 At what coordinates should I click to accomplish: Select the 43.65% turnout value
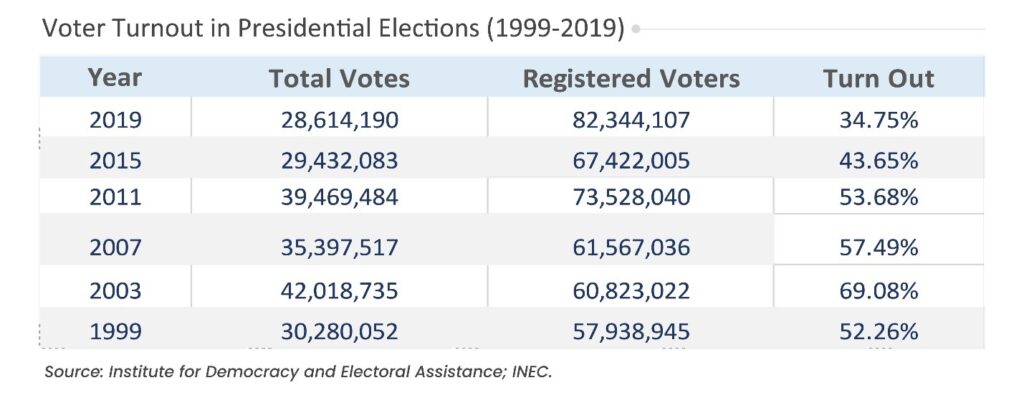click(x=878, y=160)
